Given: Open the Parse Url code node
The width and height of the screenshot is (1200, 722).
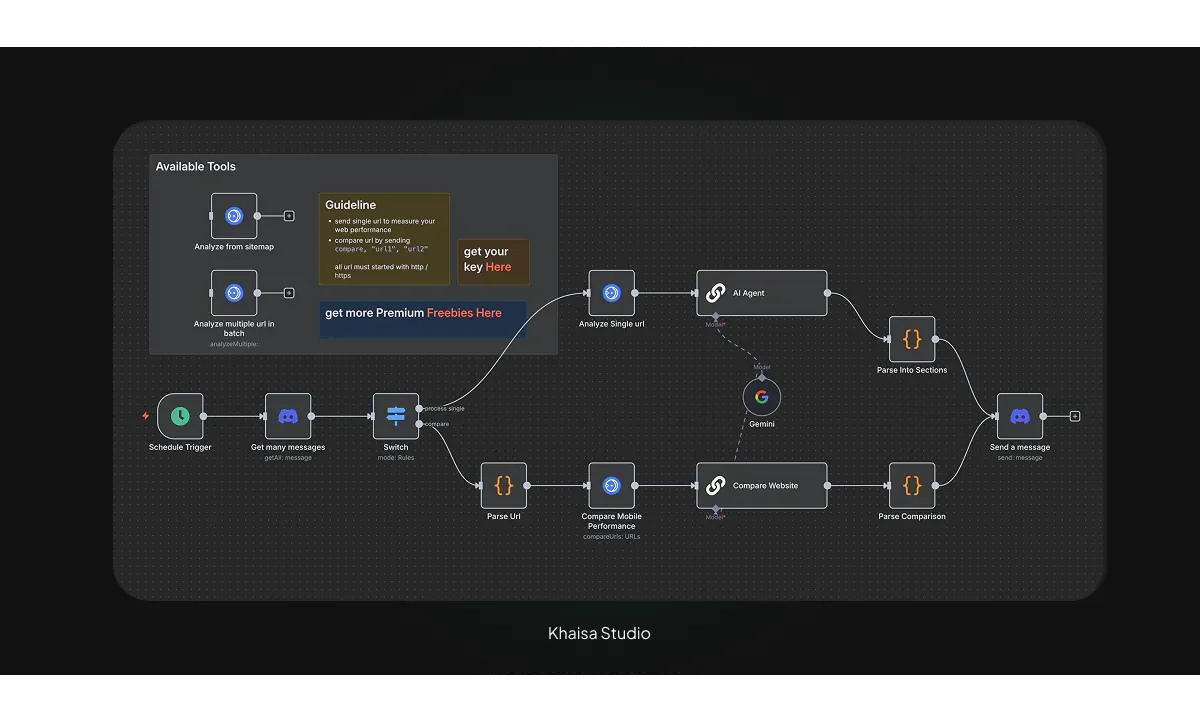Looking at the screenshot, I should [504, 485].
